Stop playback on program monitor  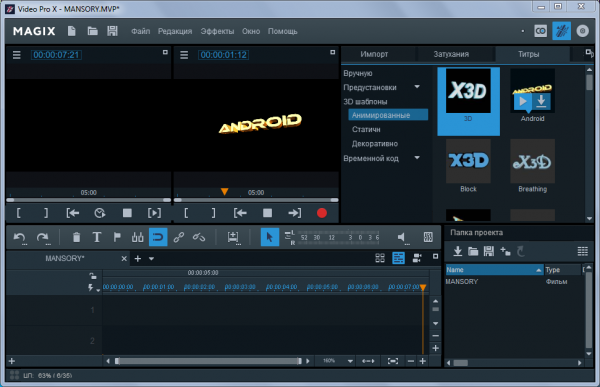[x=267, y=213]
